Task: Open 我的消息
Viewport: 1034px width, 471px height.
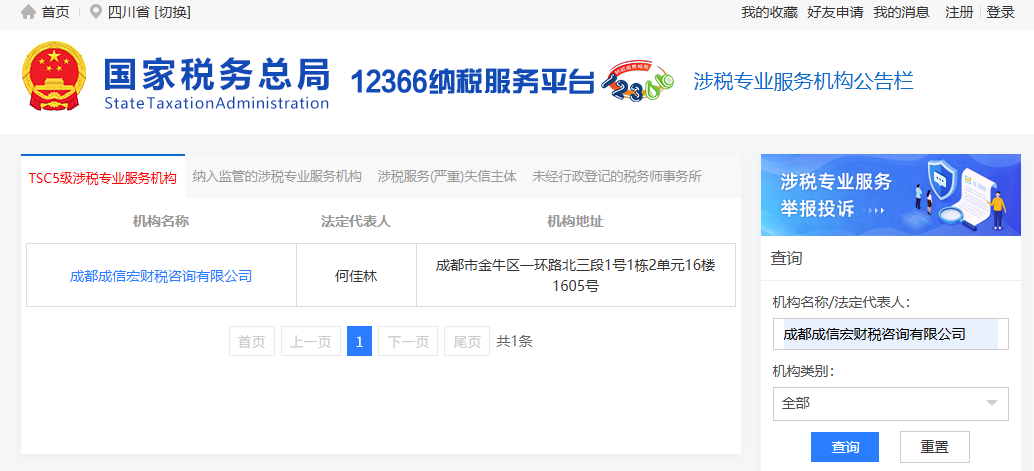Action: (901, 12)
